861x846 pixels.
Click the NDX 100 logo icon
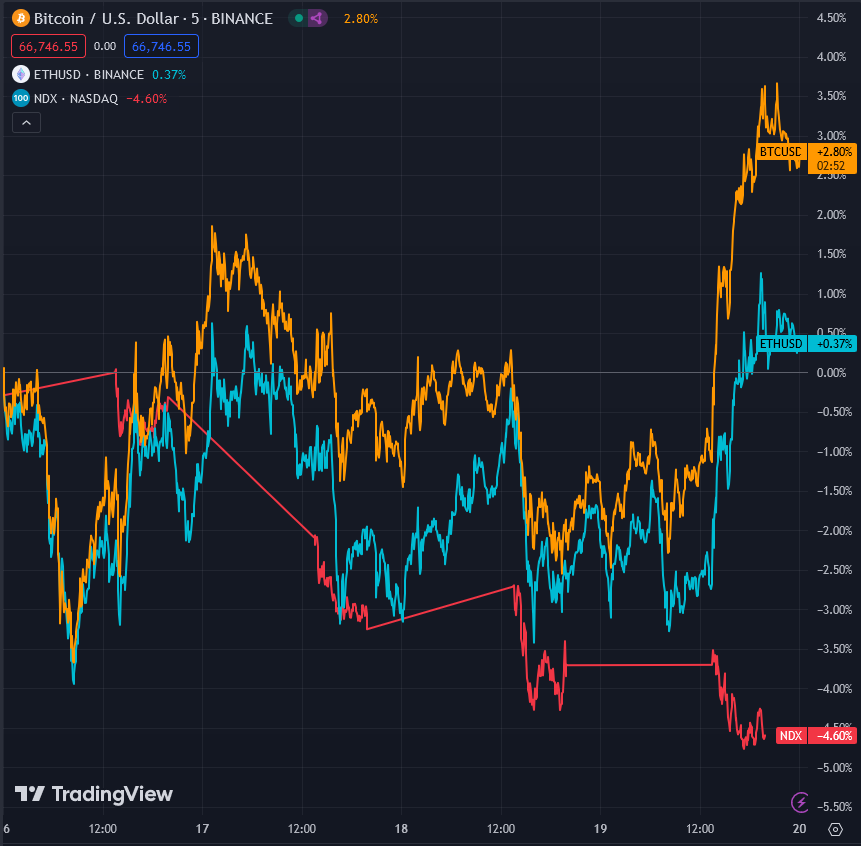[21, 98]
